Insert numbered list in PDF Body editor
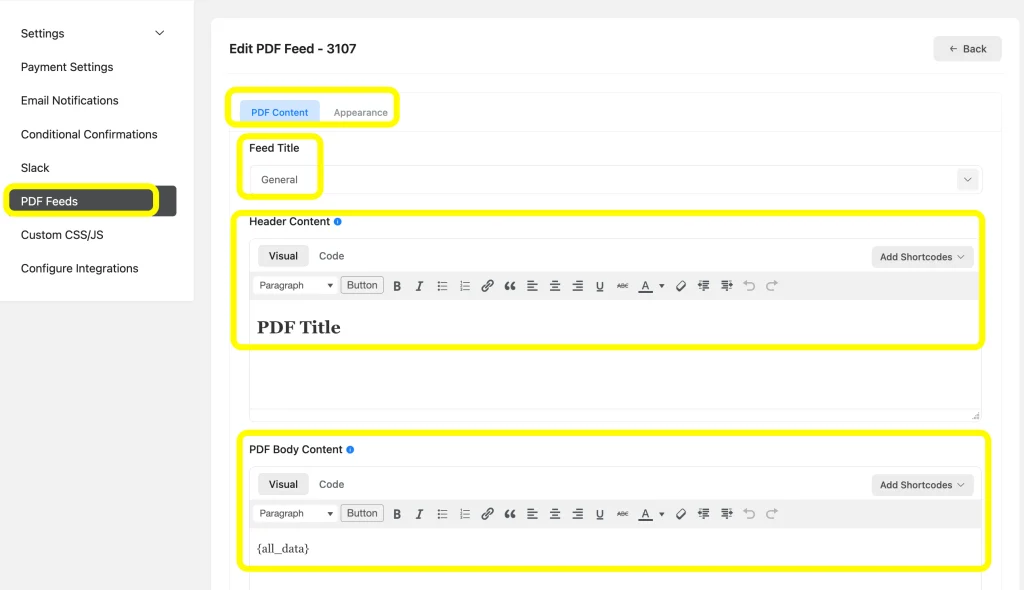Screen dimensions: 1024x590 (464, 514)
